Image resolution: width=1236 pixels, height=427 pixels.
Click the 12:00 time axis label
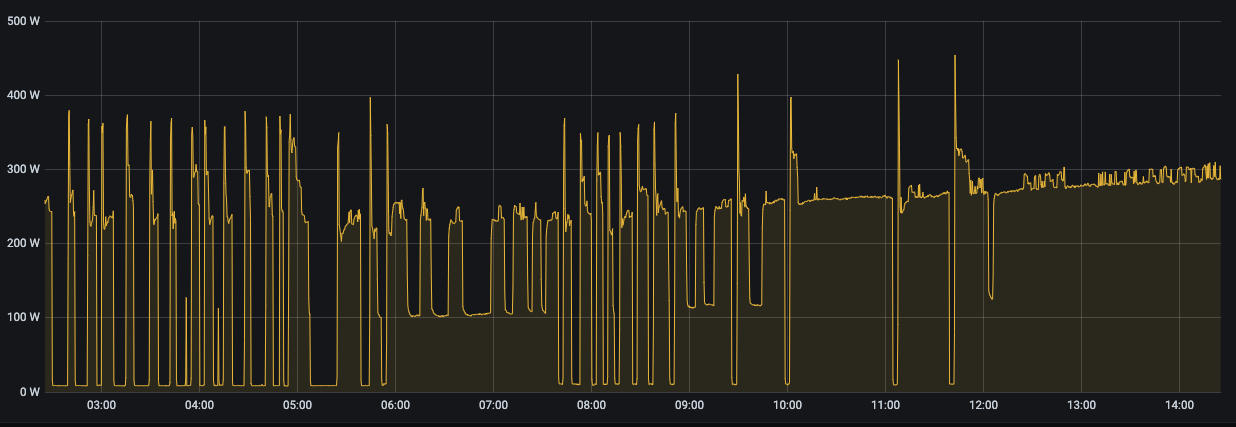[x=984, y=405]
